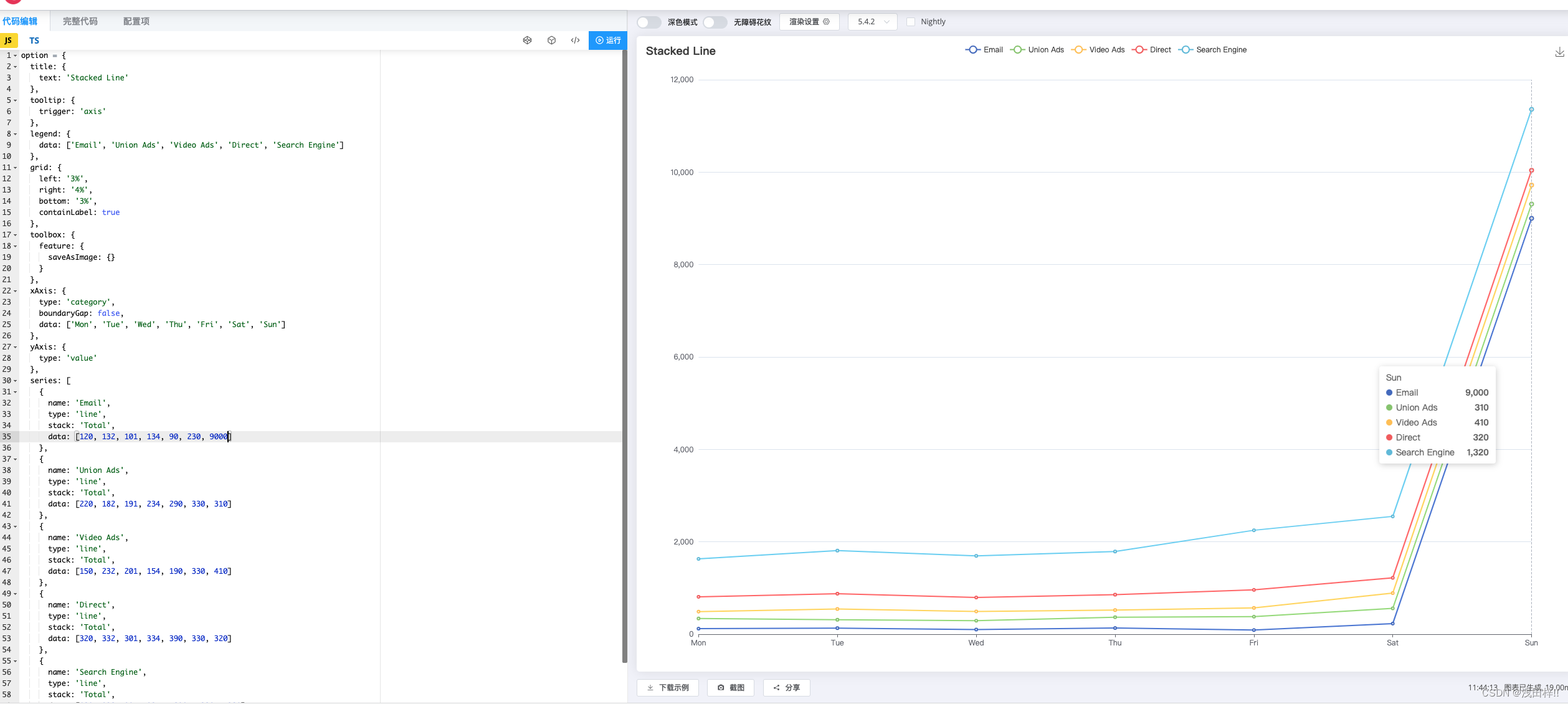Open the 5.4.2 version dropdown

click(872, 22)
